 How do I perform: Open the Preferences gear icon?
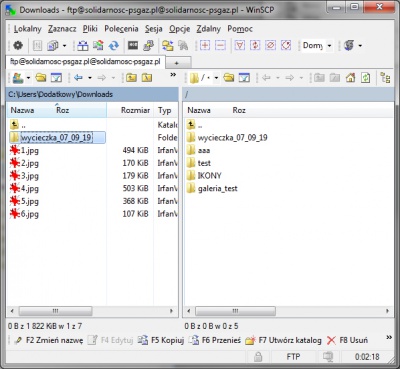click(18, 45)
